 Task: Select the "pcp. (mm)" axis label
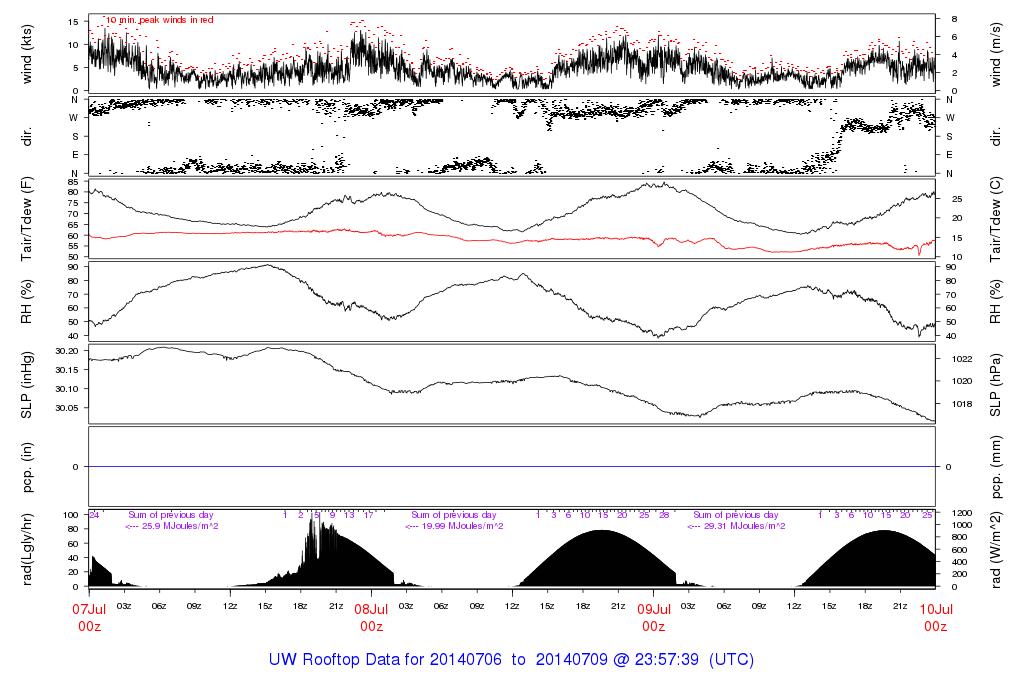point(997,466)
